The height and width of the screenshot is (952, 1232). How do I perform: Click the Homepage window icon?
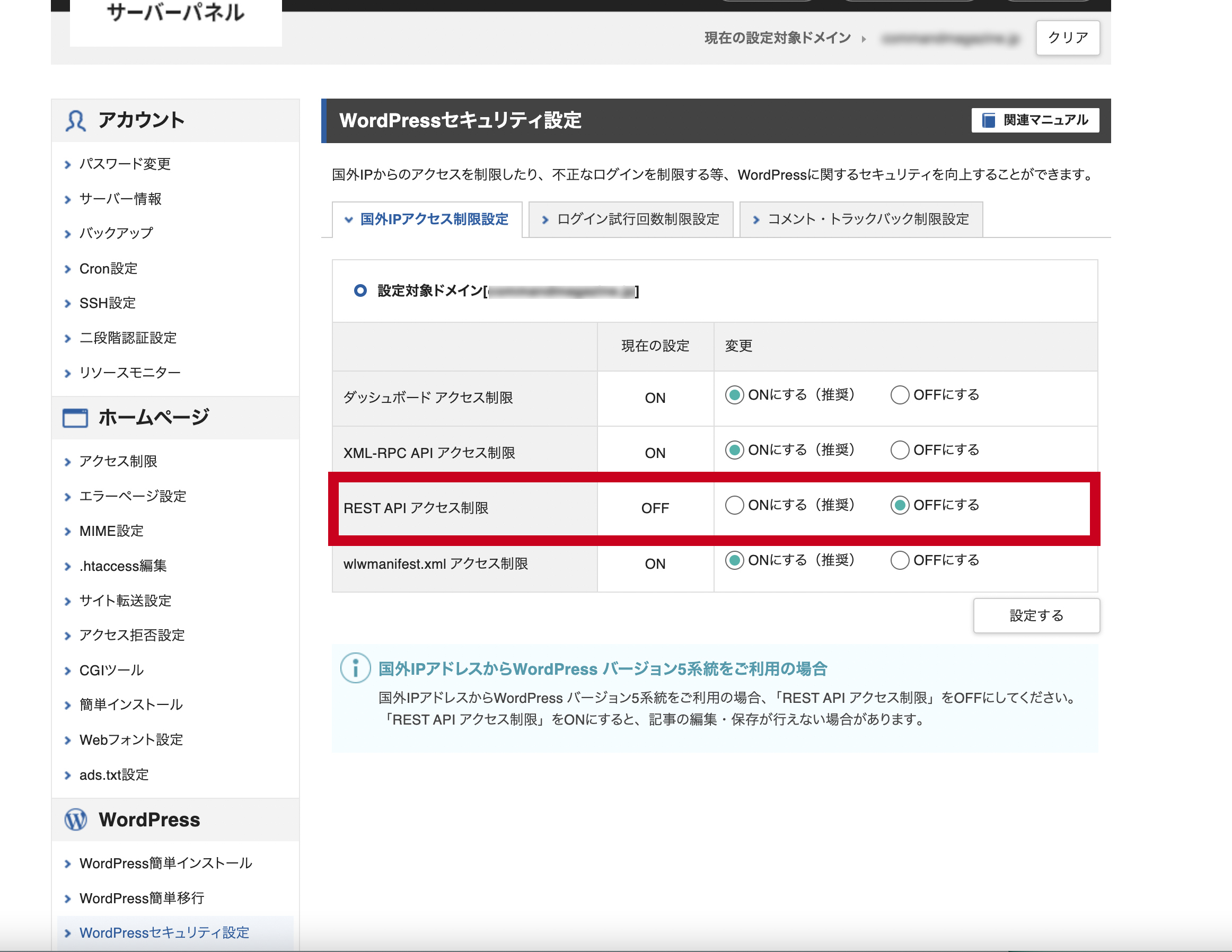(75, 418)
